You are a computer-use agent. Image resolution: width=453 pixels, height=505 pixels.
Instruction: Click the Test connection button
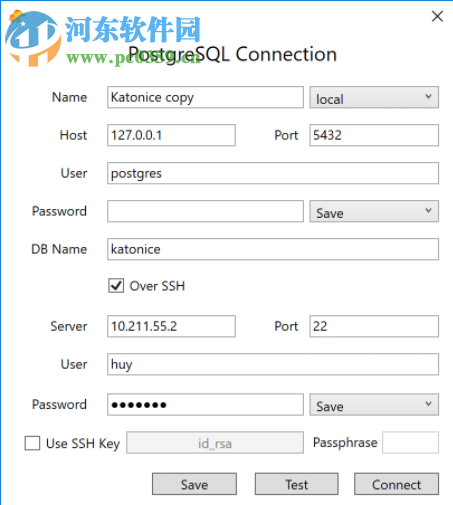(x=297, y=484)
